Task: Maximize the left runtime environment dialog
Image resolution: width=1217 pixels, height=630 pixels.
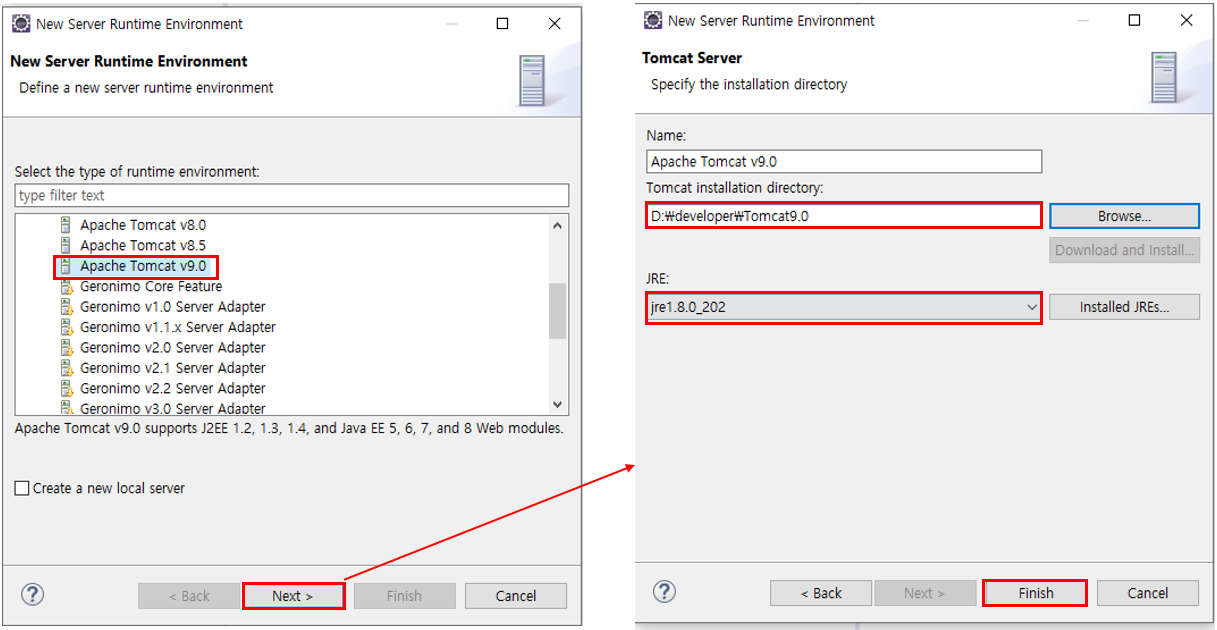Action: click(x=503, y=23)
